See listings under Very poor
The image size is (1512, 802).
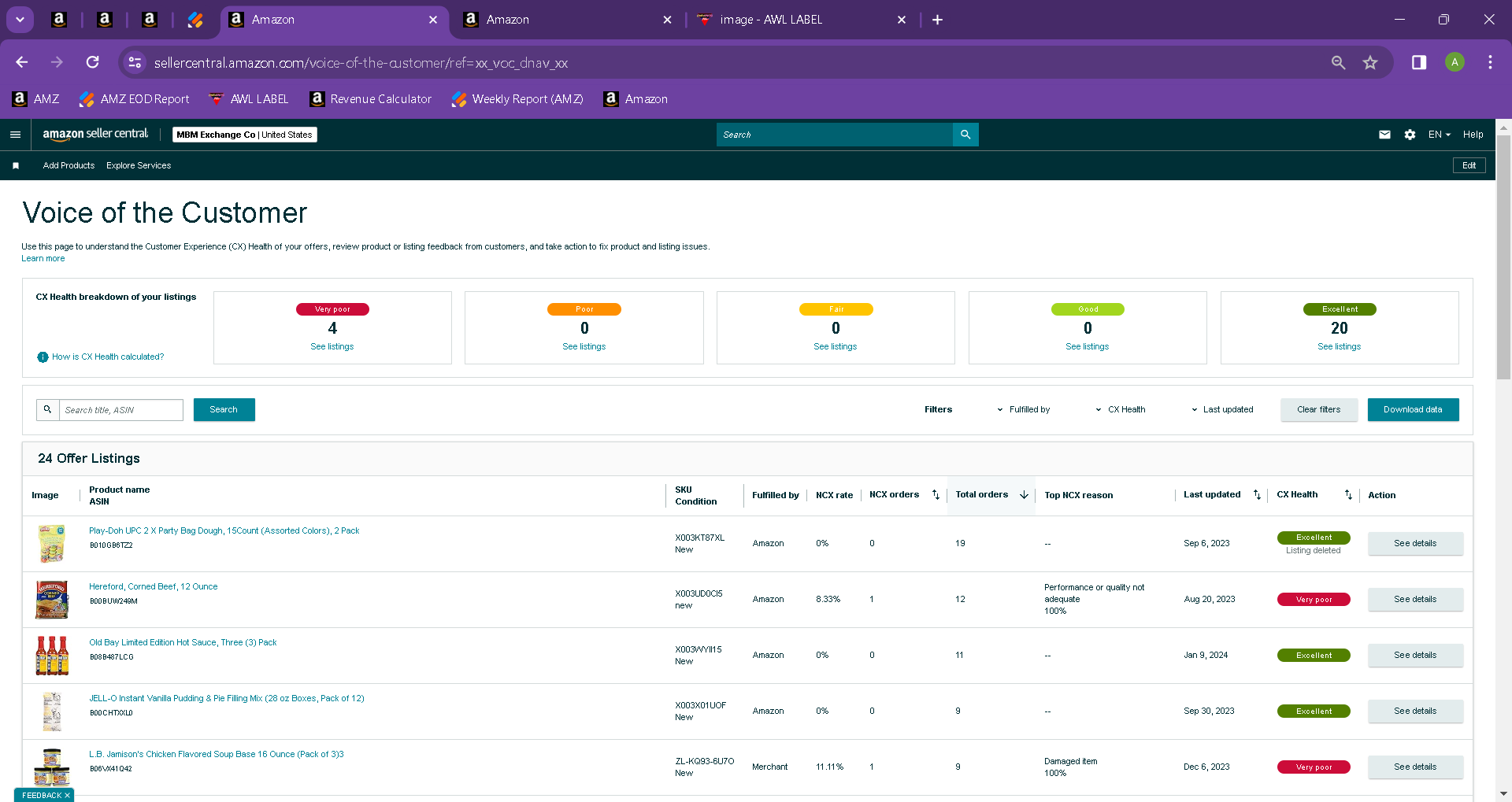332,346
